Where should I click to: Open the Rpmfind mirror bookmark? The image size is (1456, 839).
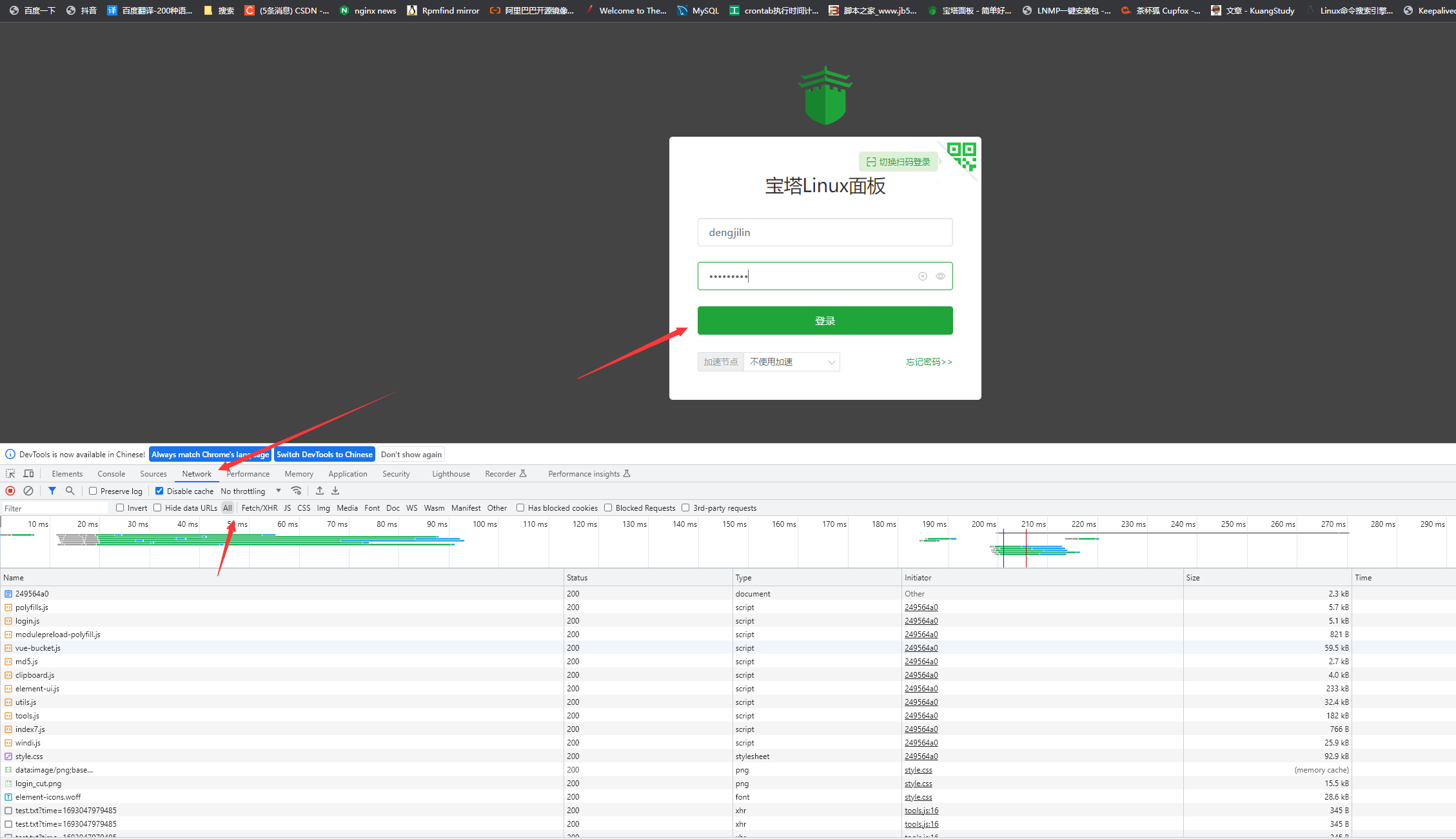444,10
